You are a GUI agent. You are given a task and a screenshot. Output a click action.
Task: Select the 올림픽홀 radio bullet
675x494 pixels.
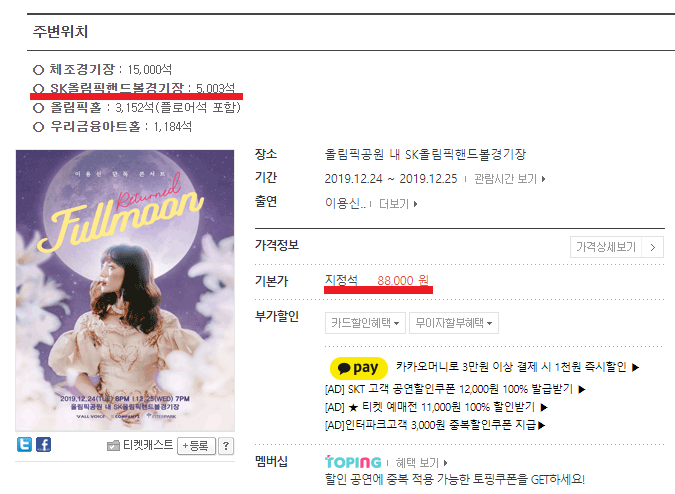(38, 108)
